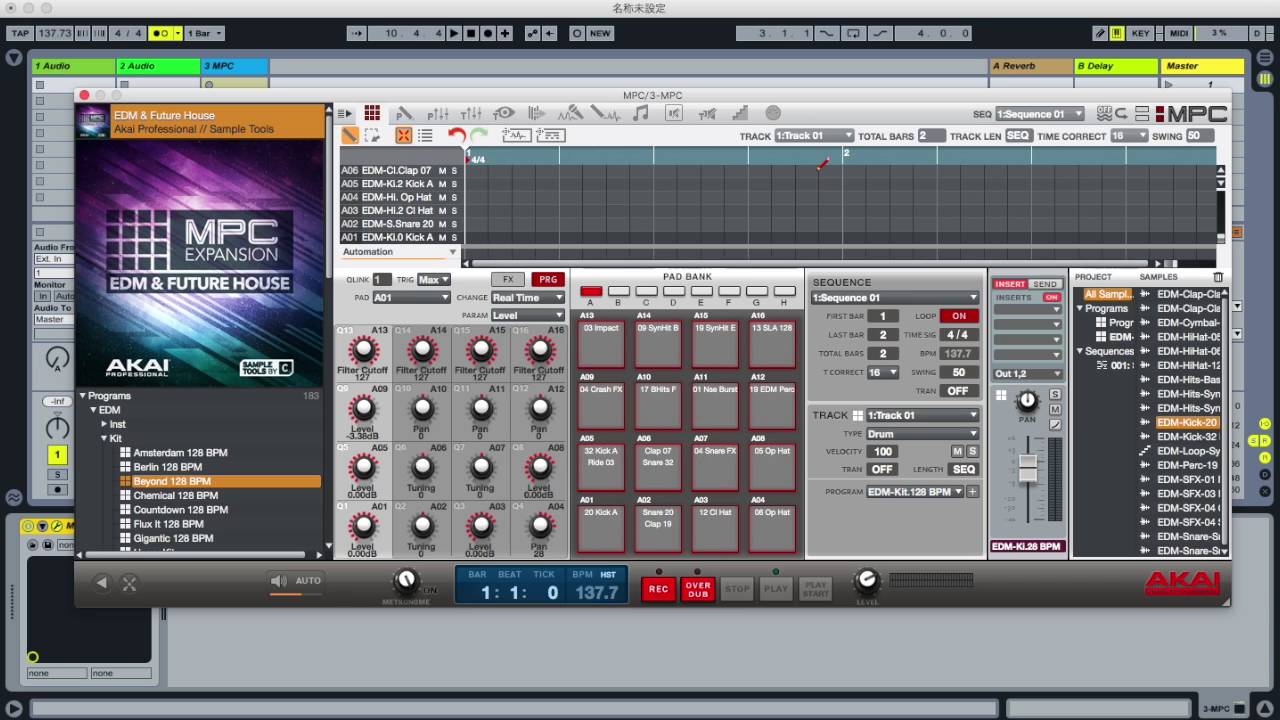Solo the channel strip with S button

(1055, 395)
